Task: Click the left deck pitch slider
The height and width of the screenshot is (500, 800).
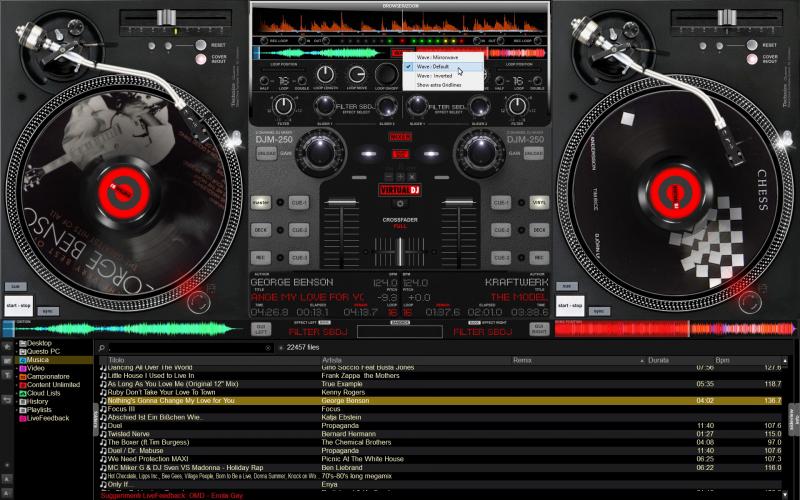Action: pos(166,17)
